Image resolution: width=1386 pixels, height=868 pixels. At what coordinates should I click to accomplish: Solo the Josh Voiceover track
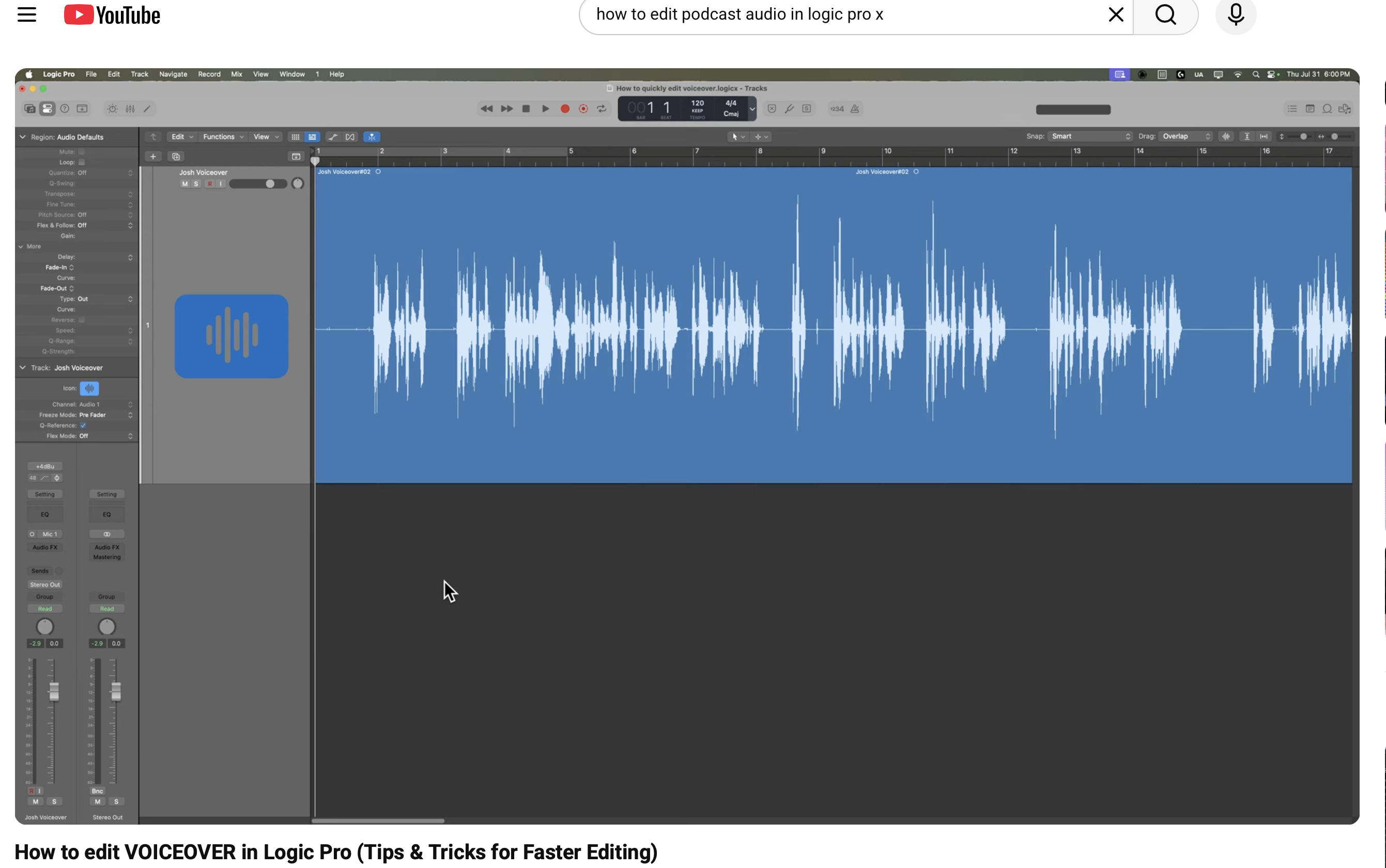(x=196, y=184)
